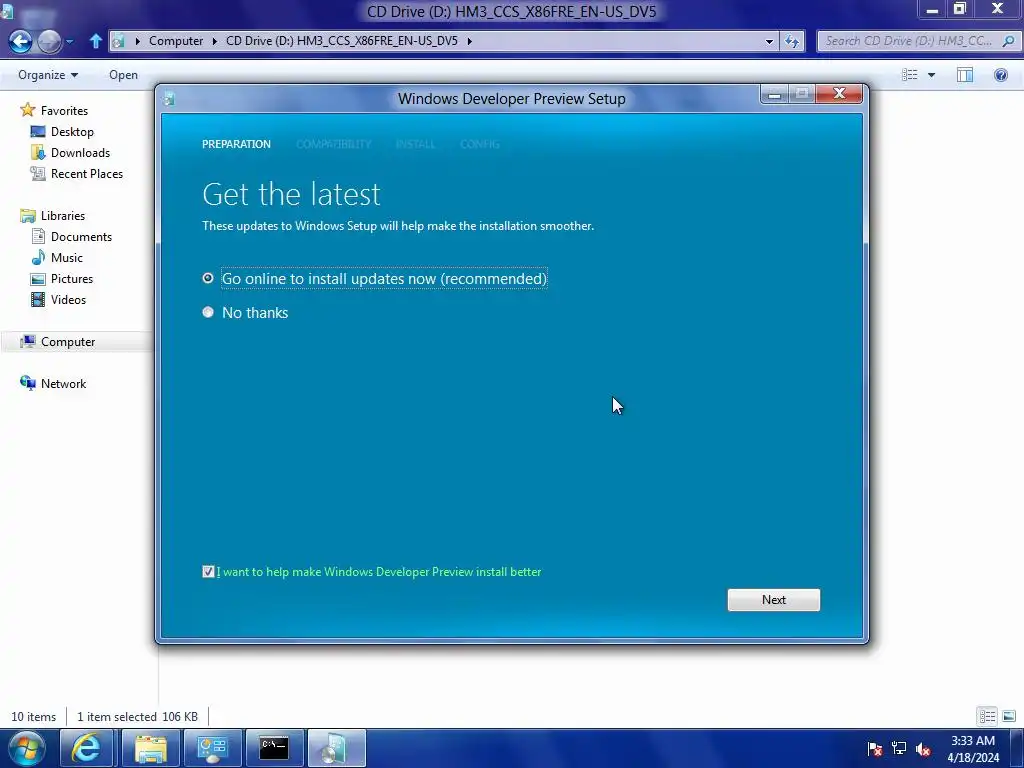Open Explorer Help question mark icon

click(1000, 75)
